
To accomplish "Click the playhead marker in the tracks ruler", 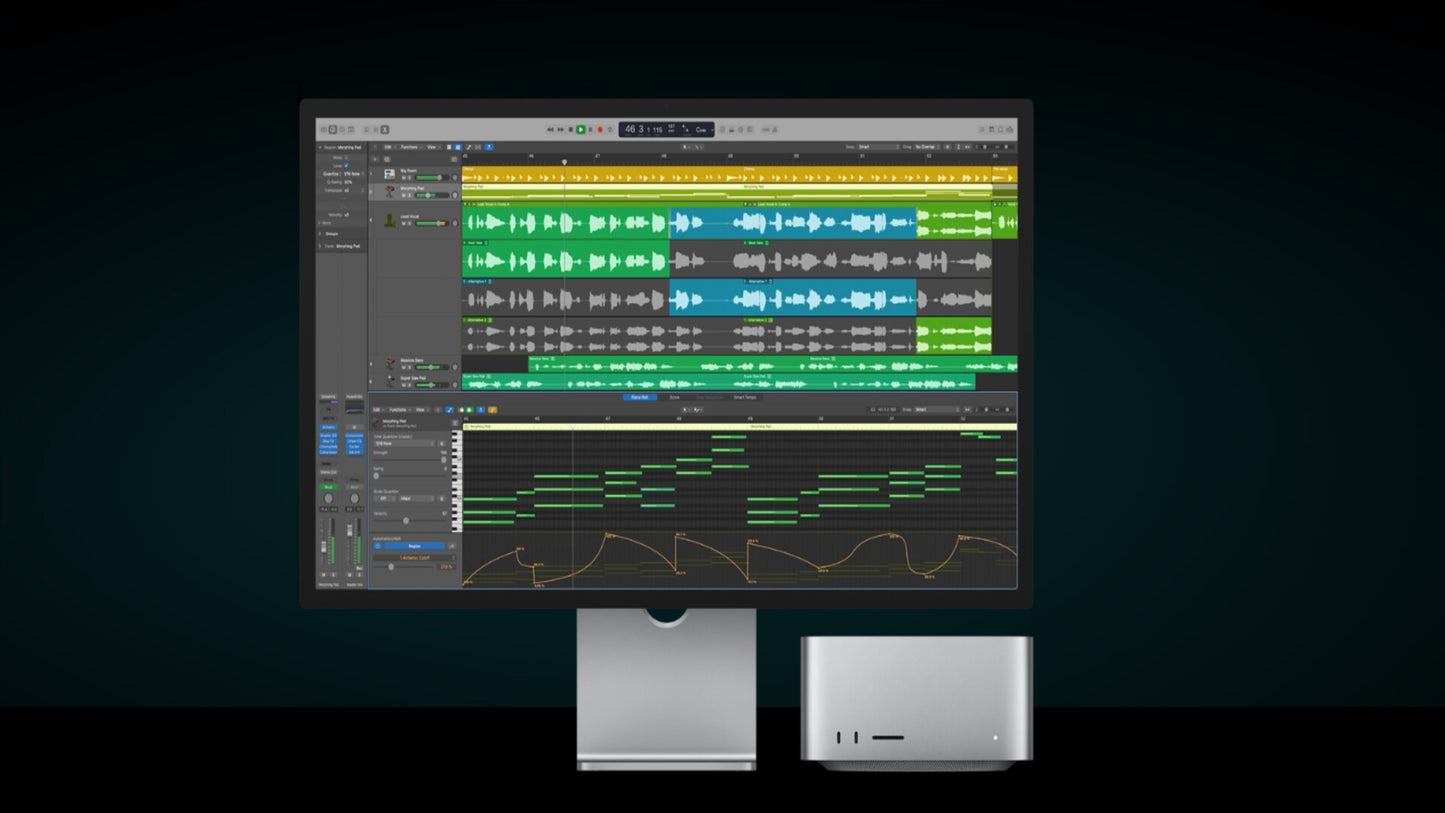I will tap(564, 162).
